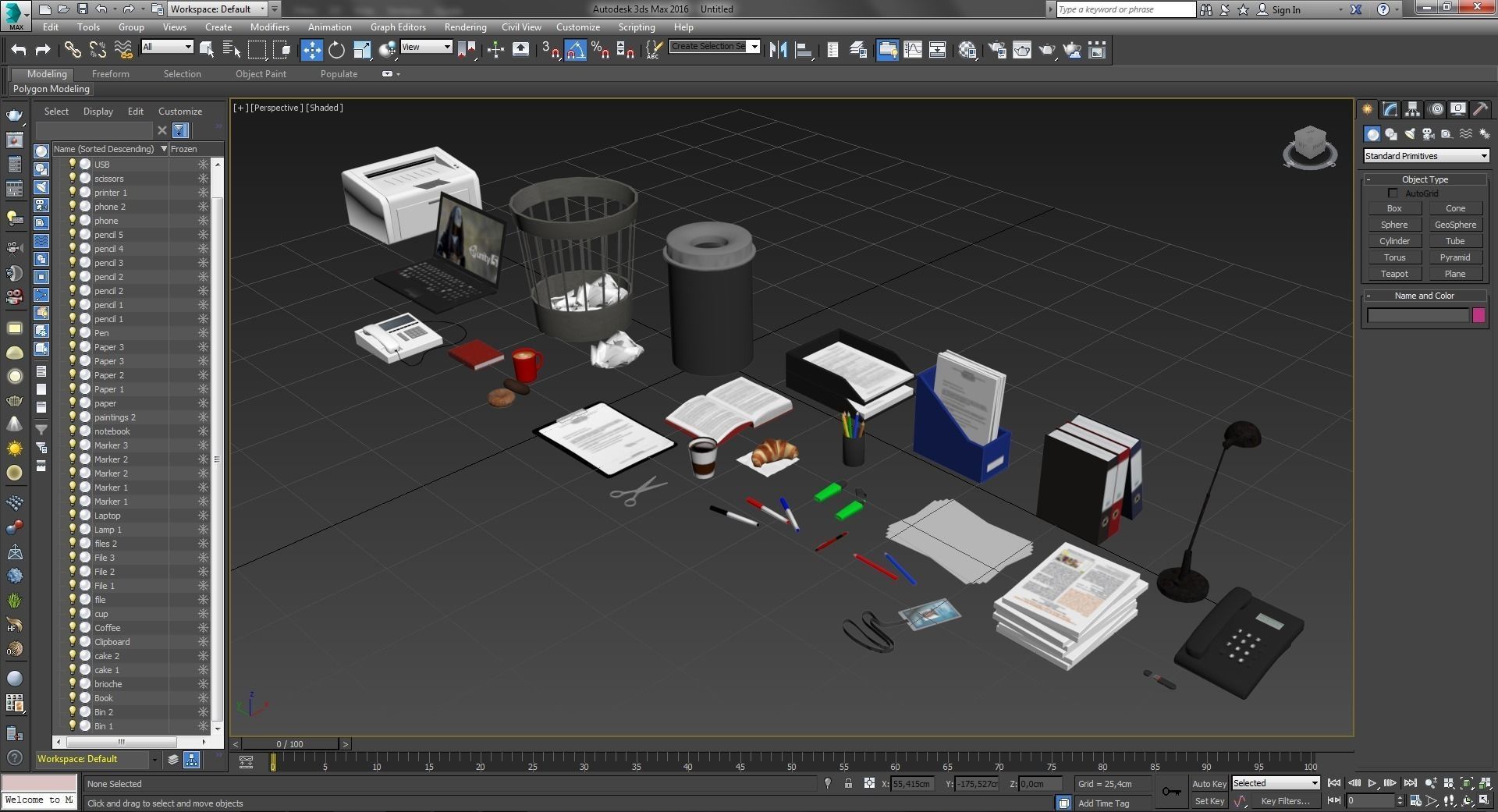Screen dimensions: 1498x812
Task: Click the Mirror tool icon
Action: tap(778, 50)
